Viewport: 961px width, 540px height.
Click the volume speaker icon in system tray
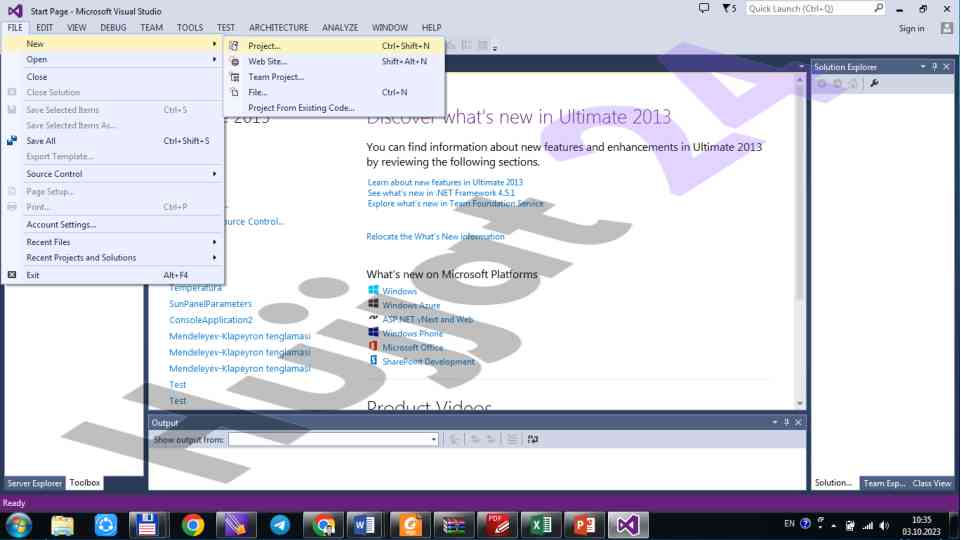click(x=884, y=525)
